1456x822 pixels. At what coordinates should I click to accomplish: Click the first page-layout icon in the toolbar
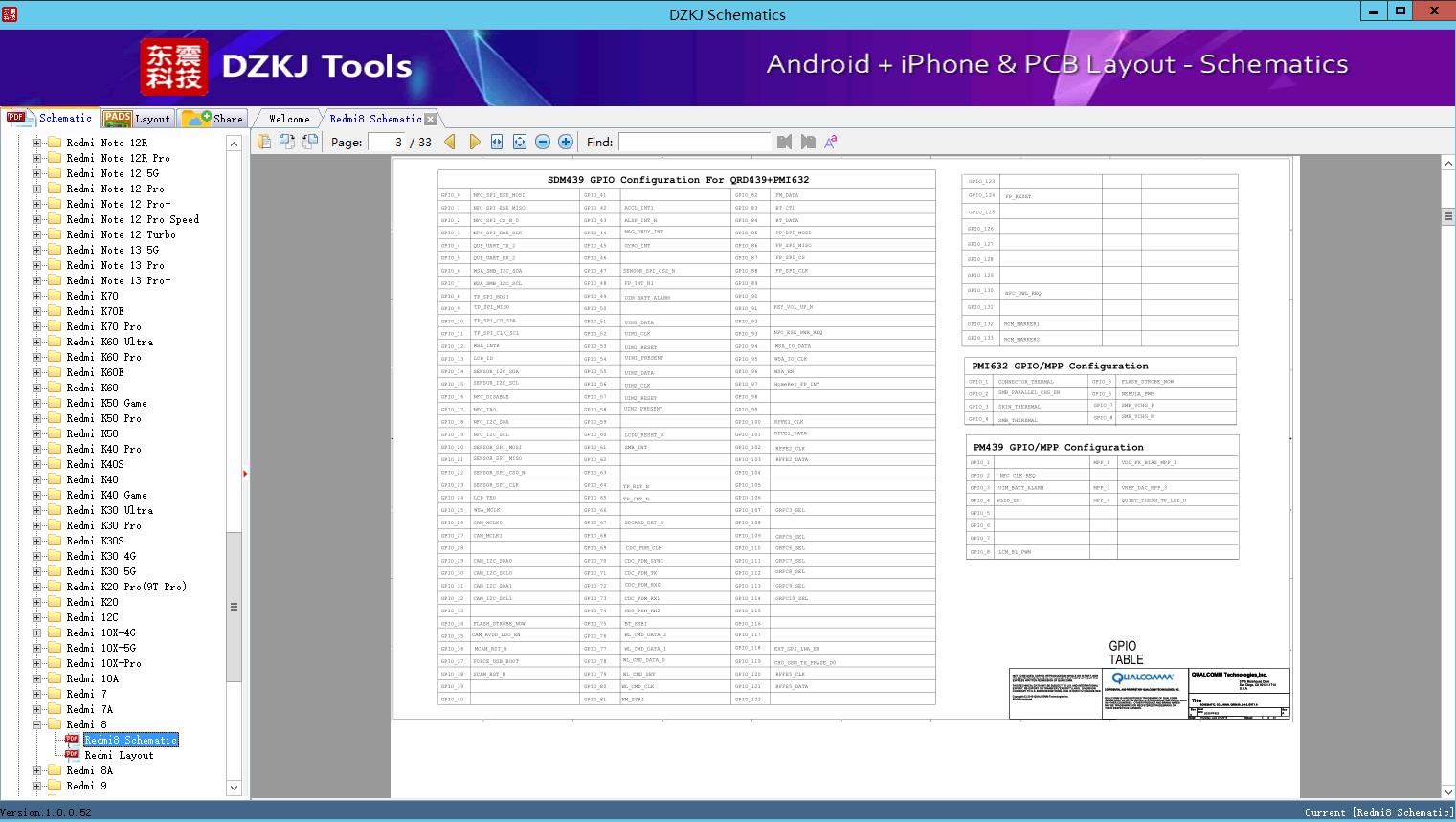[x=264, y=142]
